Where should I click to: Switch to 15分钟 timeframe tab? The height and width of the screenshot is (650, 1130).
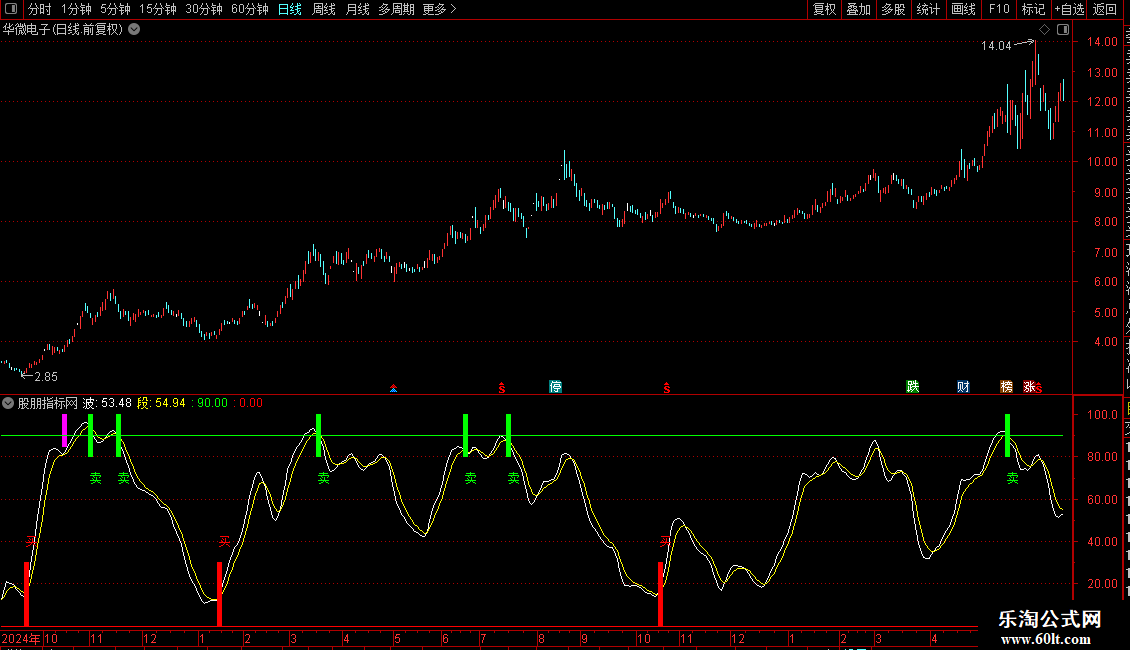(x=157, y=9)
